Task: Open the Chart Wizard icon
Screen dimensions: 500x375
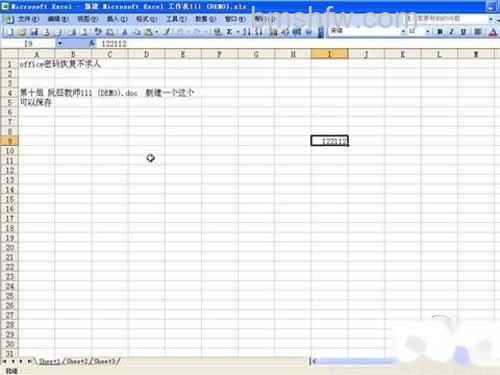Action: (274, 32)
